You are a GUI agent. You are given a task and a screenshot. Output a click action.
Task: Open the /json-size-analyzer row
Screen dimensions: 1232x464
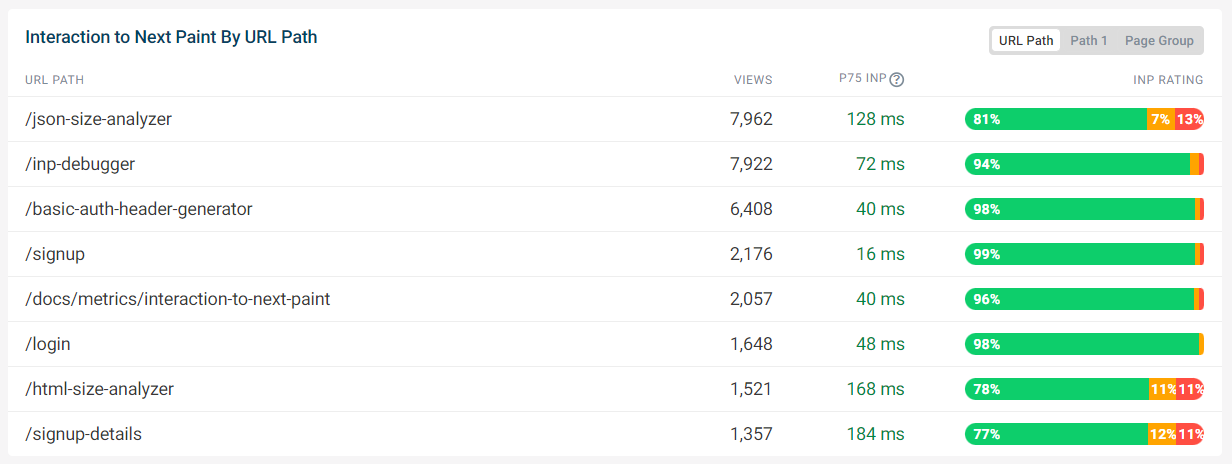tap(616, 119)
